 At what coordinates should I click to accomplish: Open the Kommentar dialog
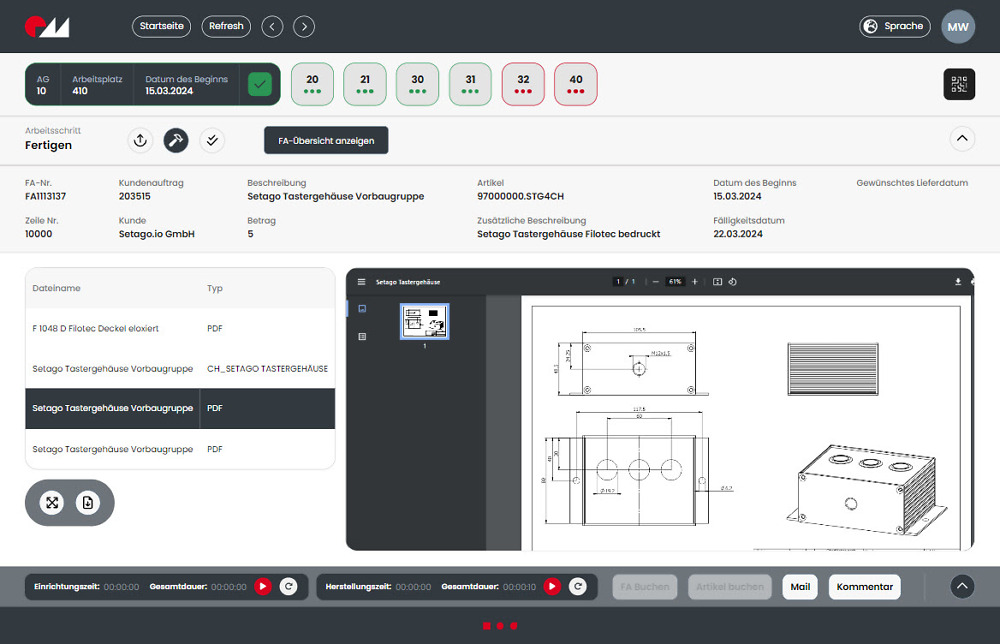tap(864, 587)
